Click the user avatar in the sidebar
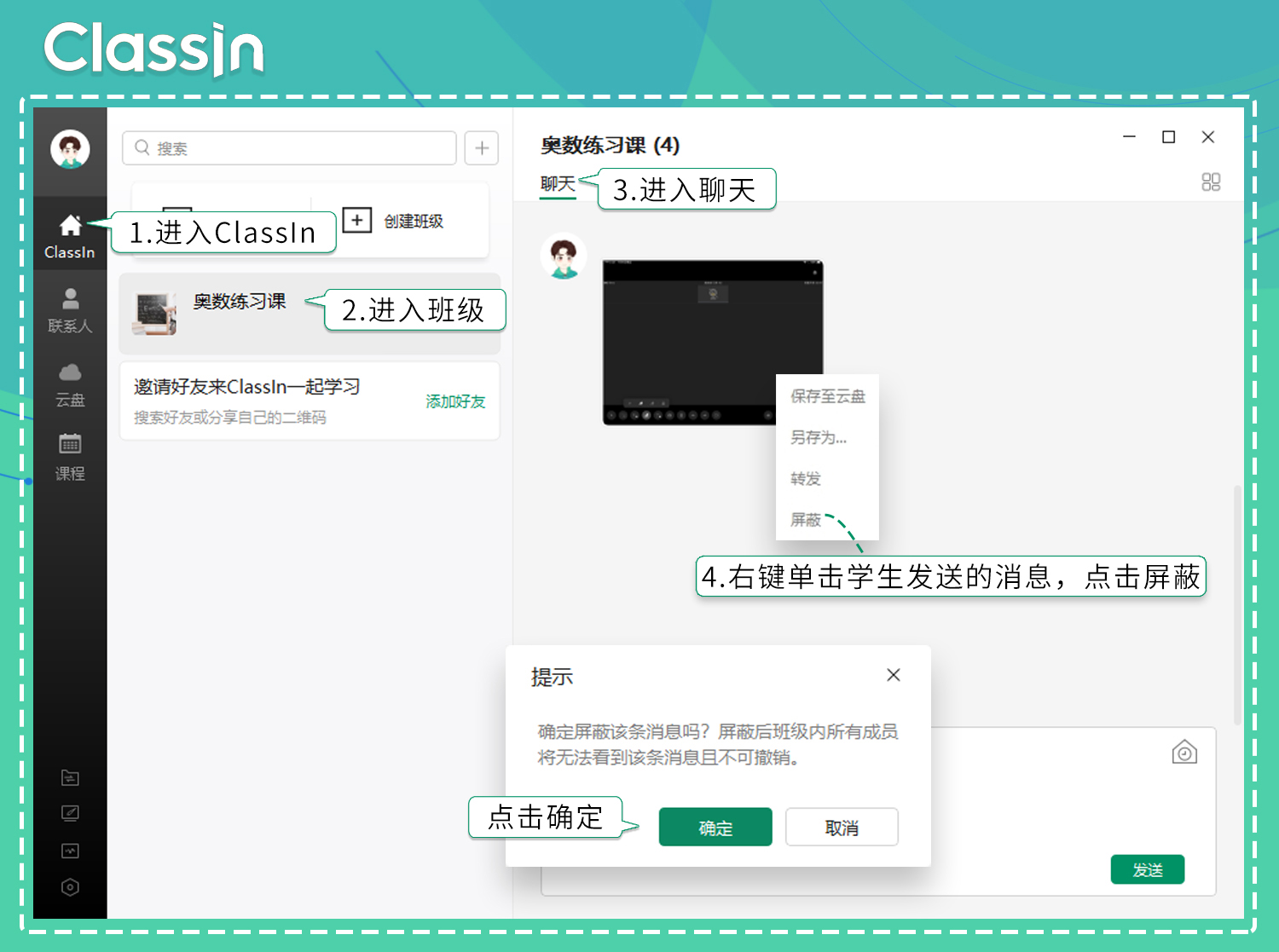Screen dimensions: 1279x952 pyautogui.click(x=70, y=149)
